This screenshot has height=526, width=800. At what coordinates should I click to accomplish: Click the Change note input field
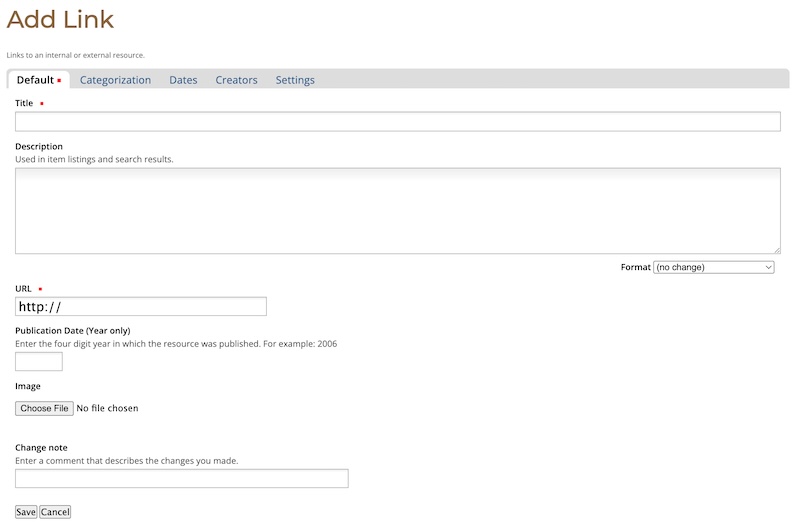[182, 479]
